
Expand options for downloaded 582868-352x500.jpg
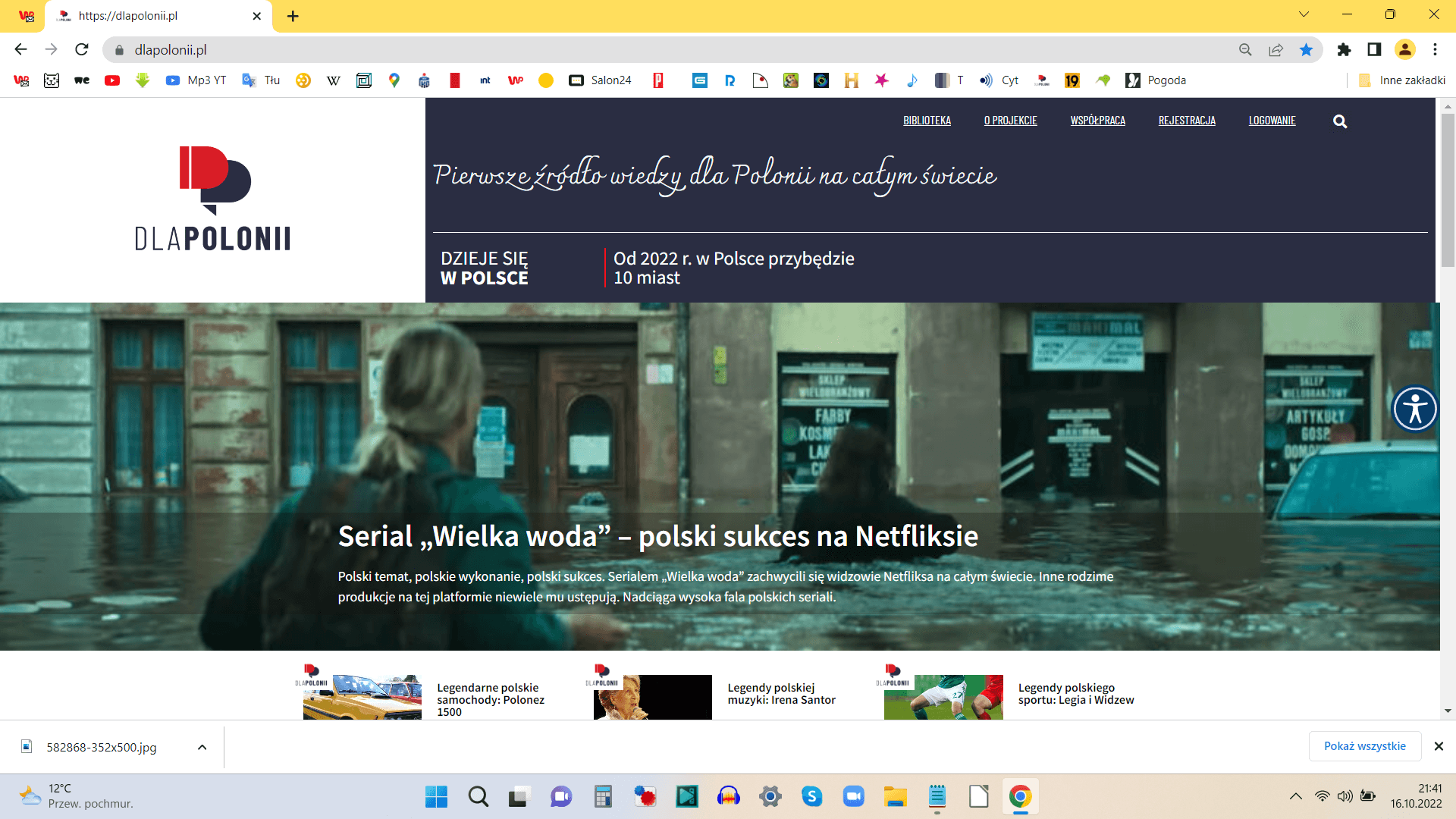point(202,747)
